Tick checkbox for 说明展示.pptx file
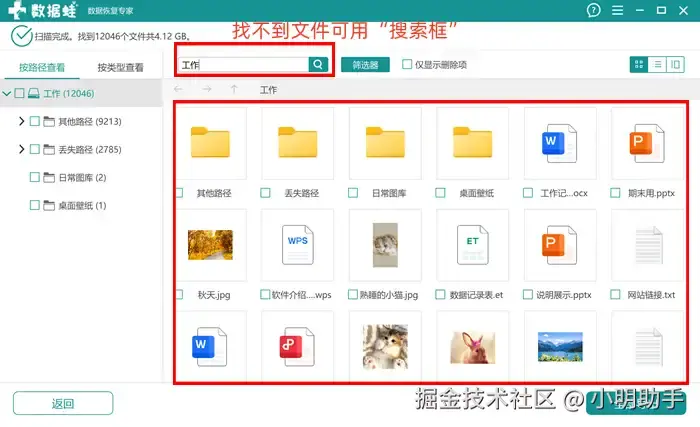 528,295
